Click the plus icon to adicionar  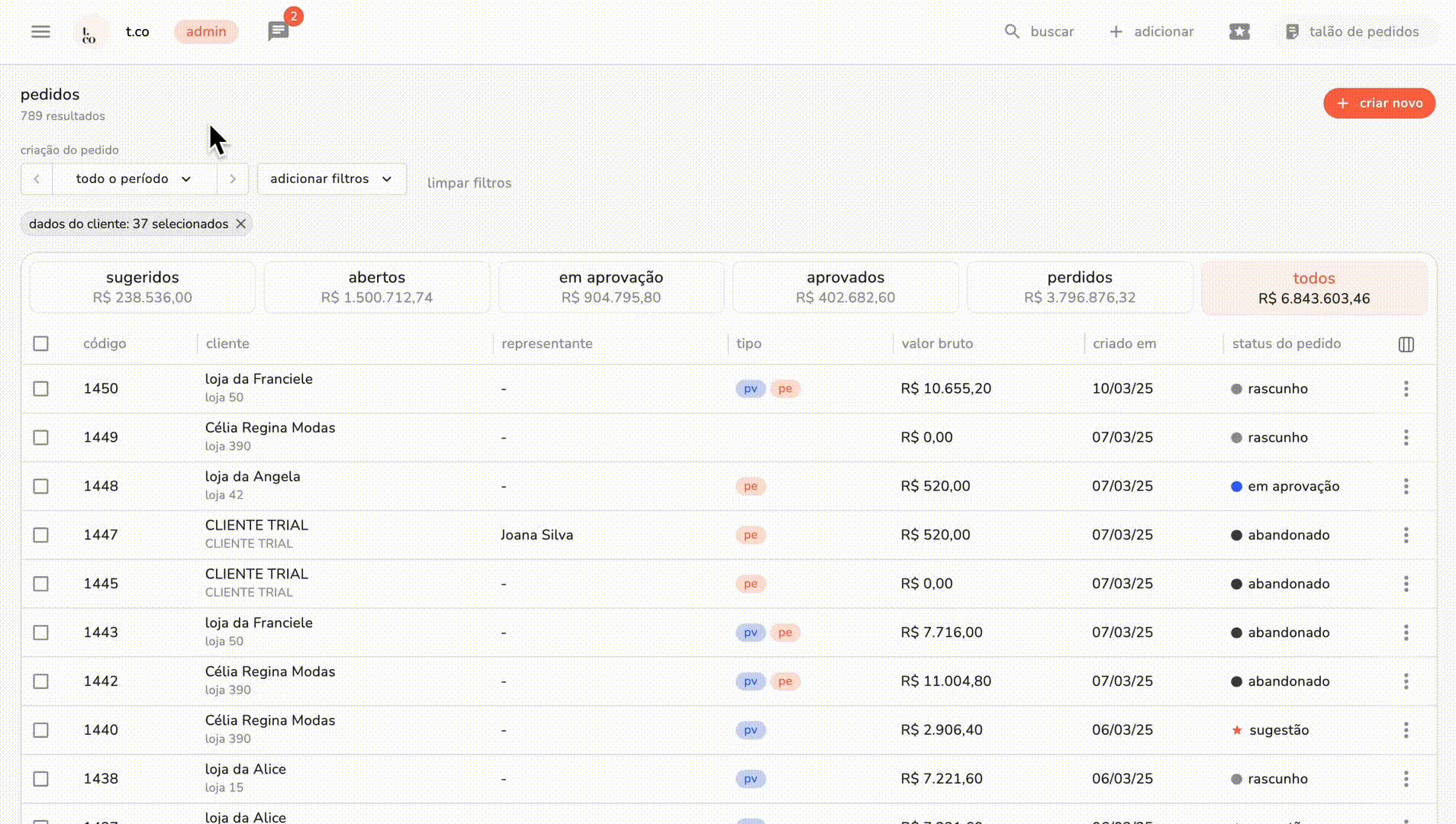(x=1116, y=31)
